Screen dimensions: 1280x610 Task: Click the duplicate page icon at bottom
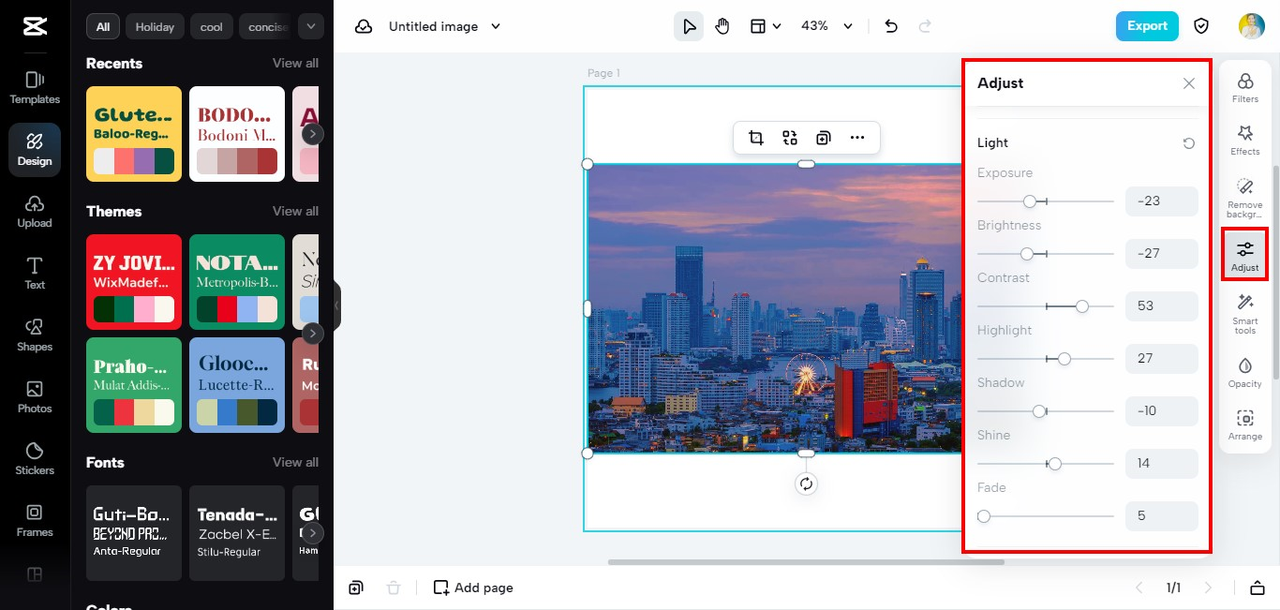tap(356, 588)
